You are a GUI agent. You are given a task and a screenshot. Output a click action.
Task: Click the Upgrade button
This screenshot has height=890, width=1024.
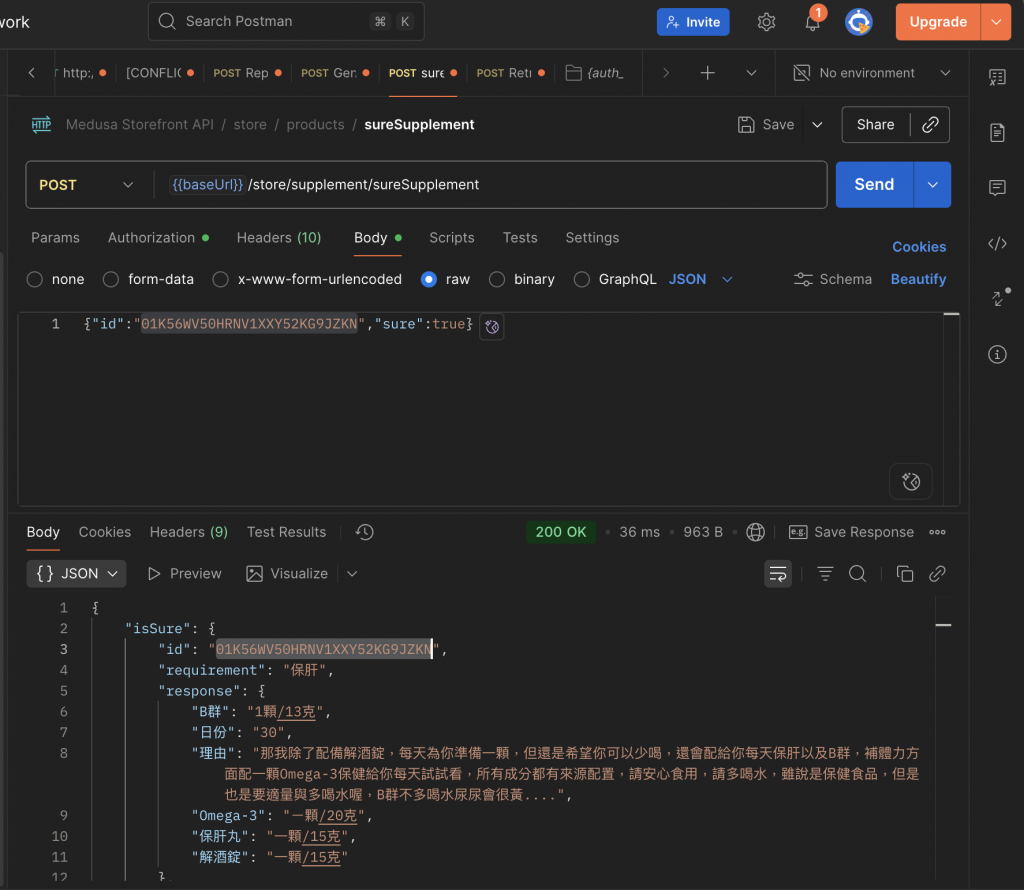[938, 22]
